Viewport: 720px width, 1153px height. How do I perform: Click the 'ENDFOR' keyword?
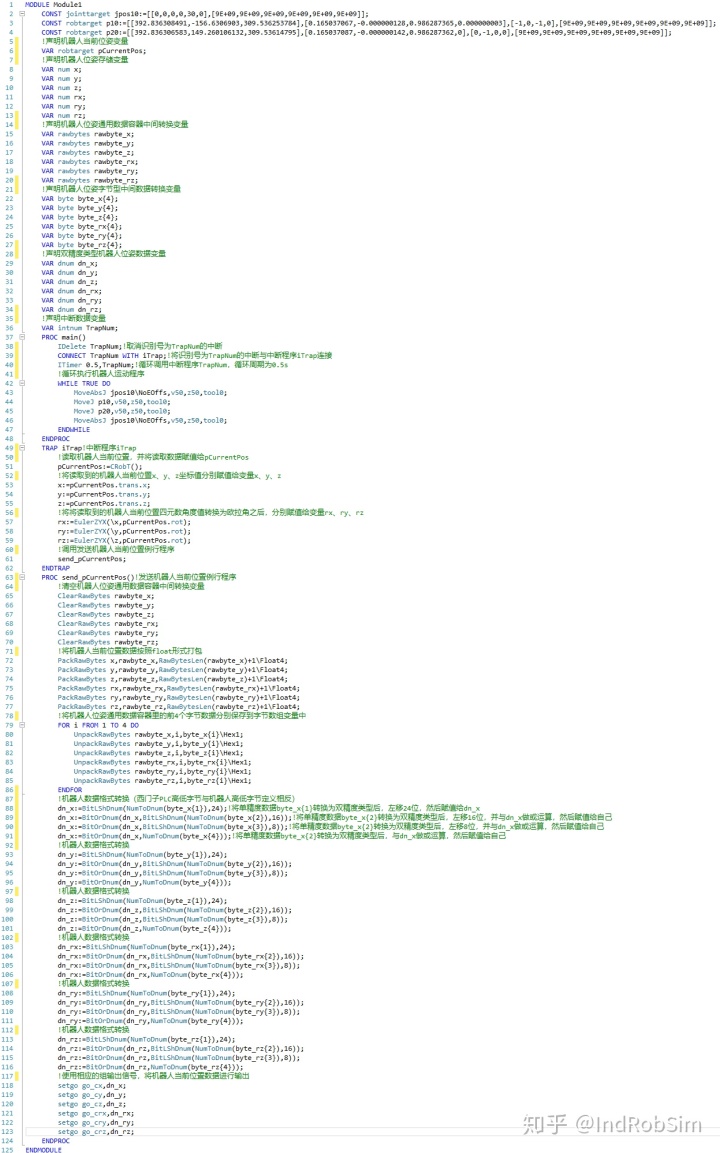coord(70,790)
